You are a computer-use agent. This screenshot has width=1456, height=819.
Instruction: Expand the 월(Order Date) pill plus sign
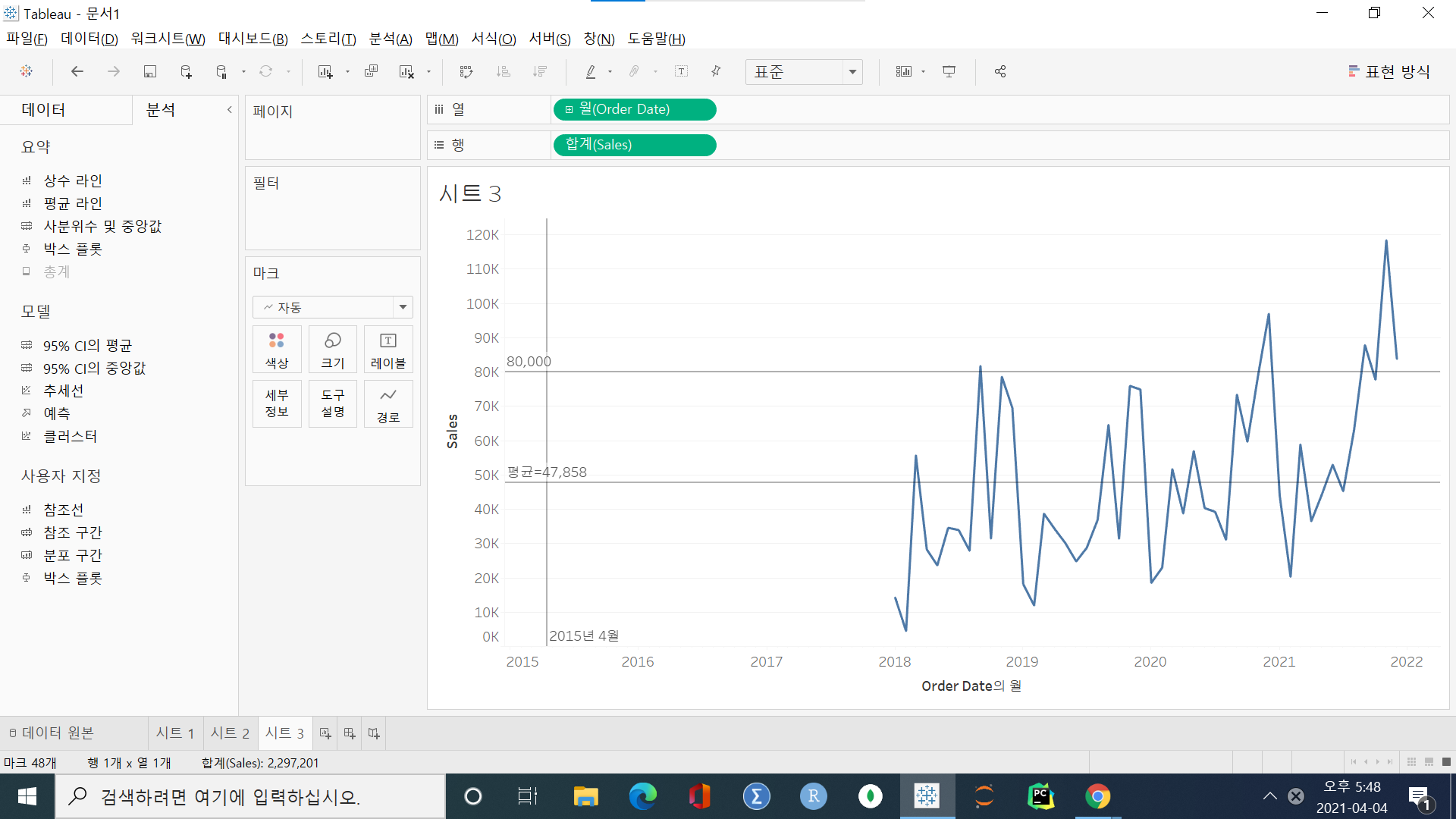coord(569,110)
